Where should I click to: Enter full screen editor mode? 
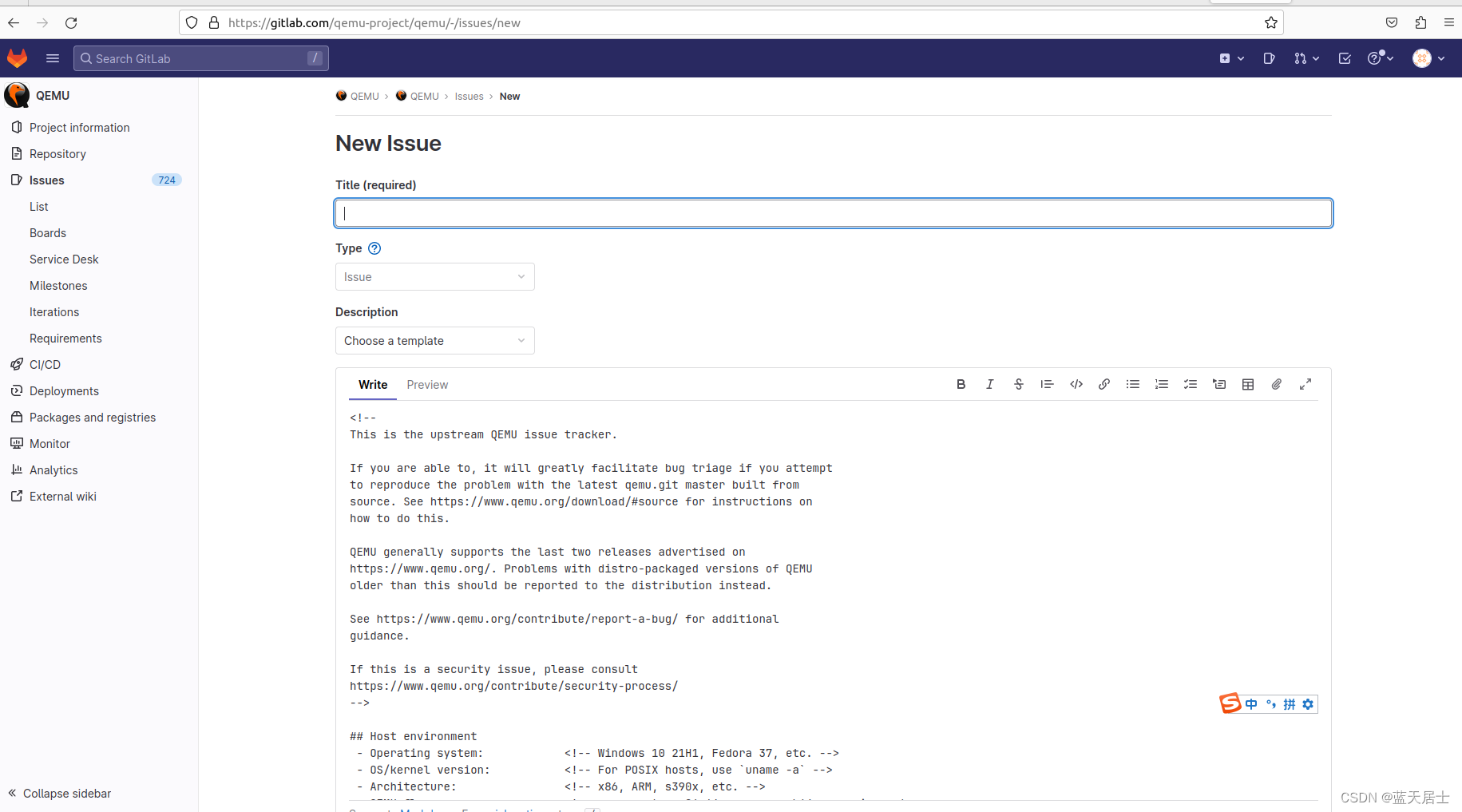pos(1305,384)
